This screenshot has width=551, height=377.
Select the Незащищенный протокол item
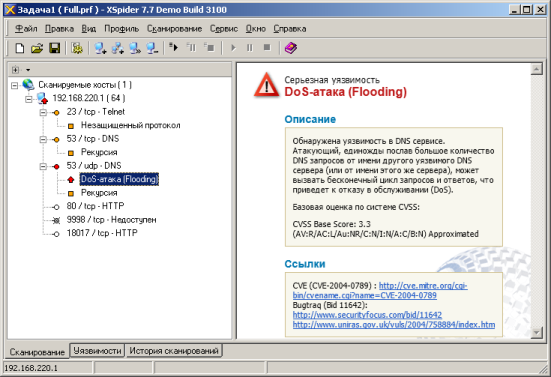[130, 125]
